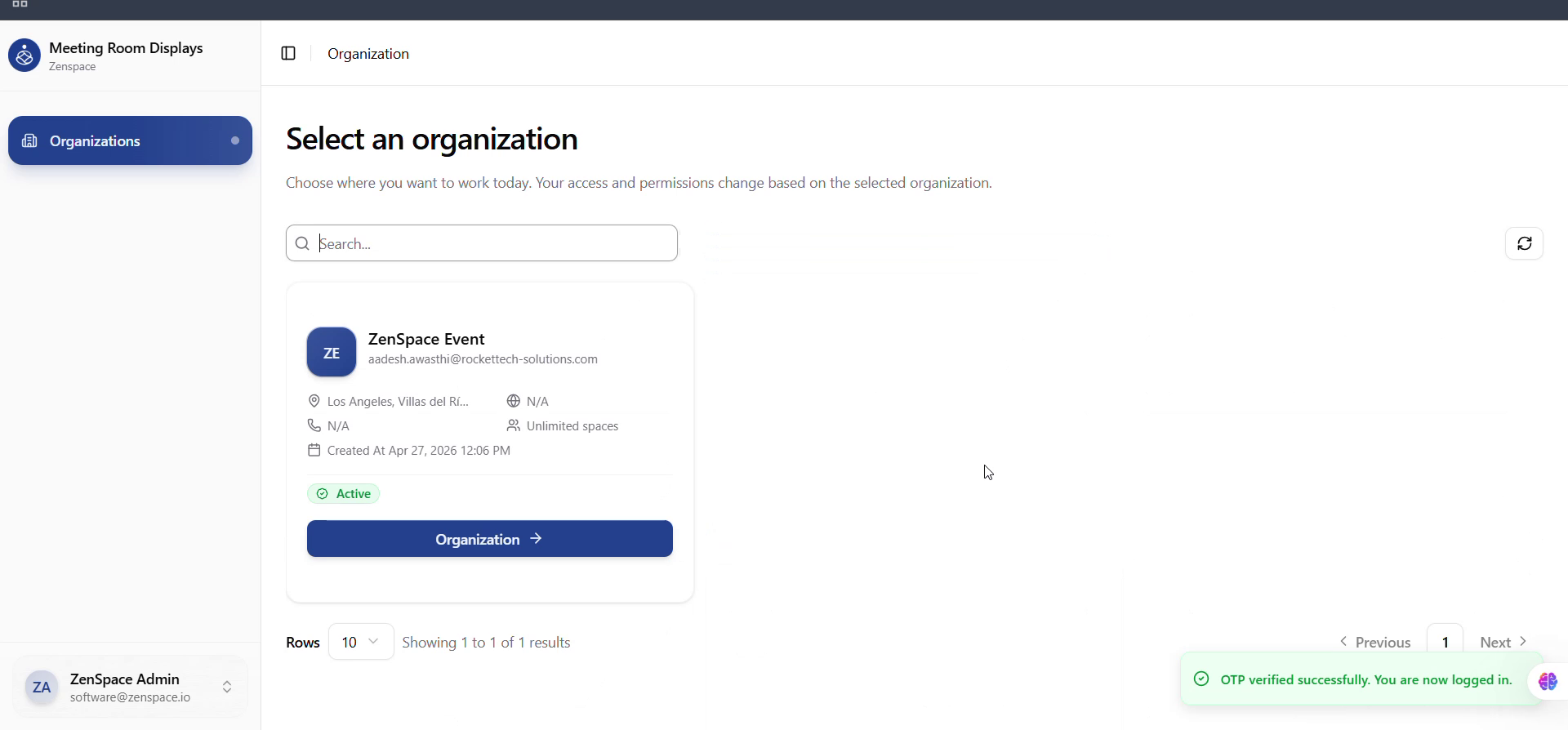
Task: Click the OTP success checkmark icon
Action: point(1201,679)
